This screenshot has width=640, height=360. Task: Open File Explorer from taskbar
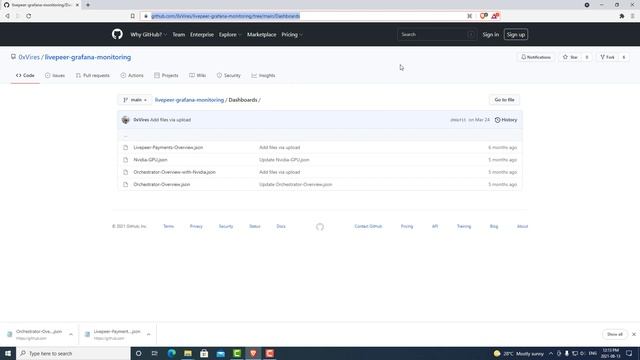(188, 353)
